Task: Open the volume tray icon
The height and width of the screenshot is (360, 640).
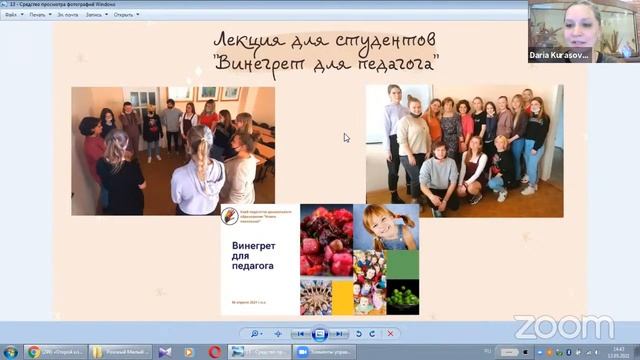Action: (x=597, y=352)
